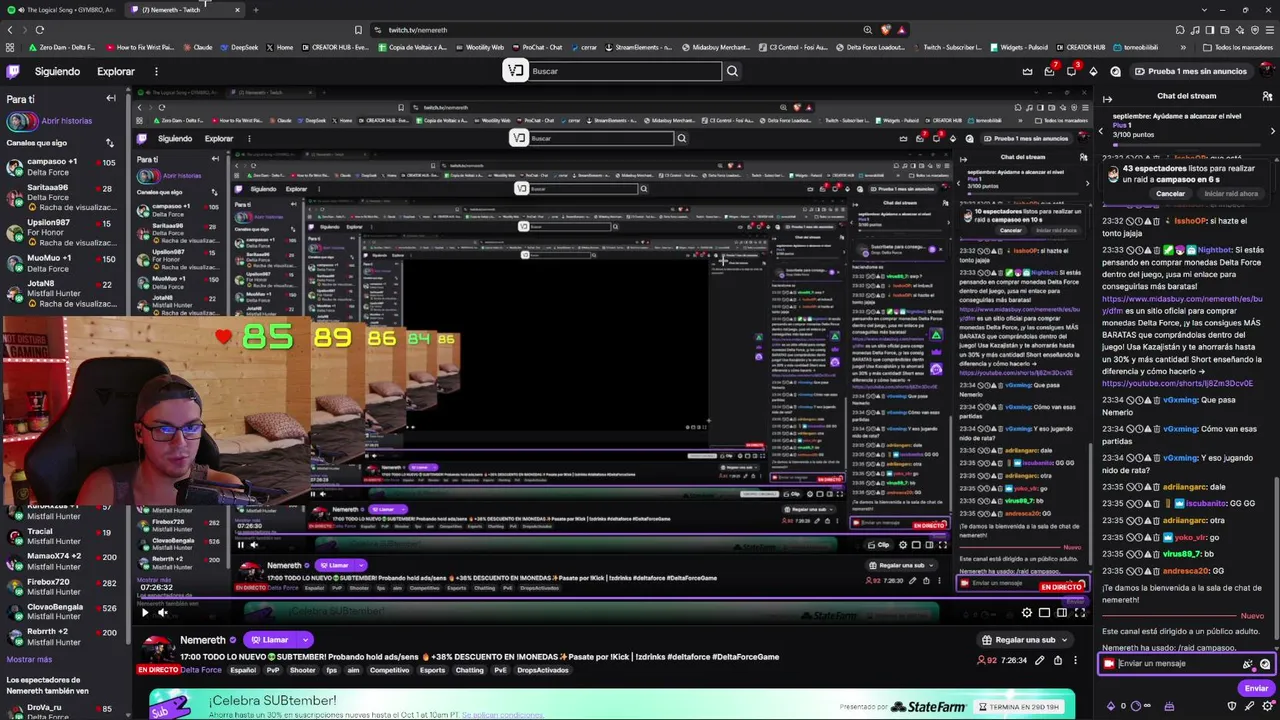Click the browser address bar URL
This screenshot has height=720, width=1280.
(418, 30)
